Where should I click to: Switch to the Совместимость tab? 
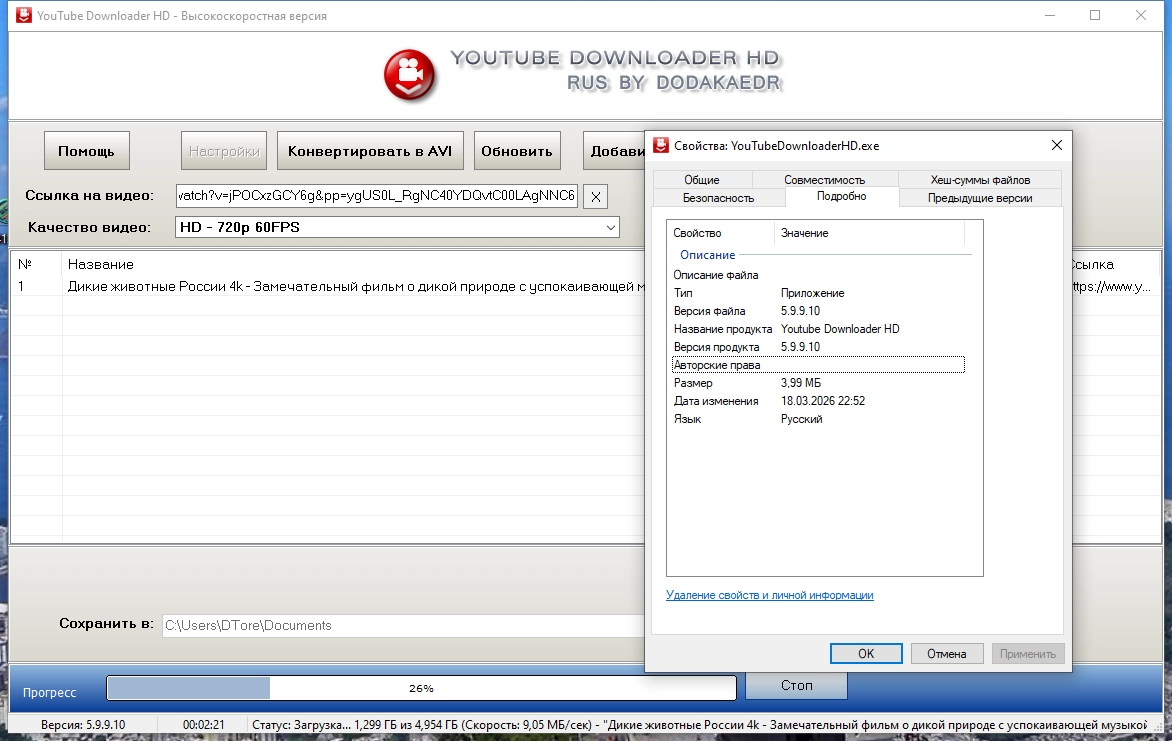(x=824, y=179)
